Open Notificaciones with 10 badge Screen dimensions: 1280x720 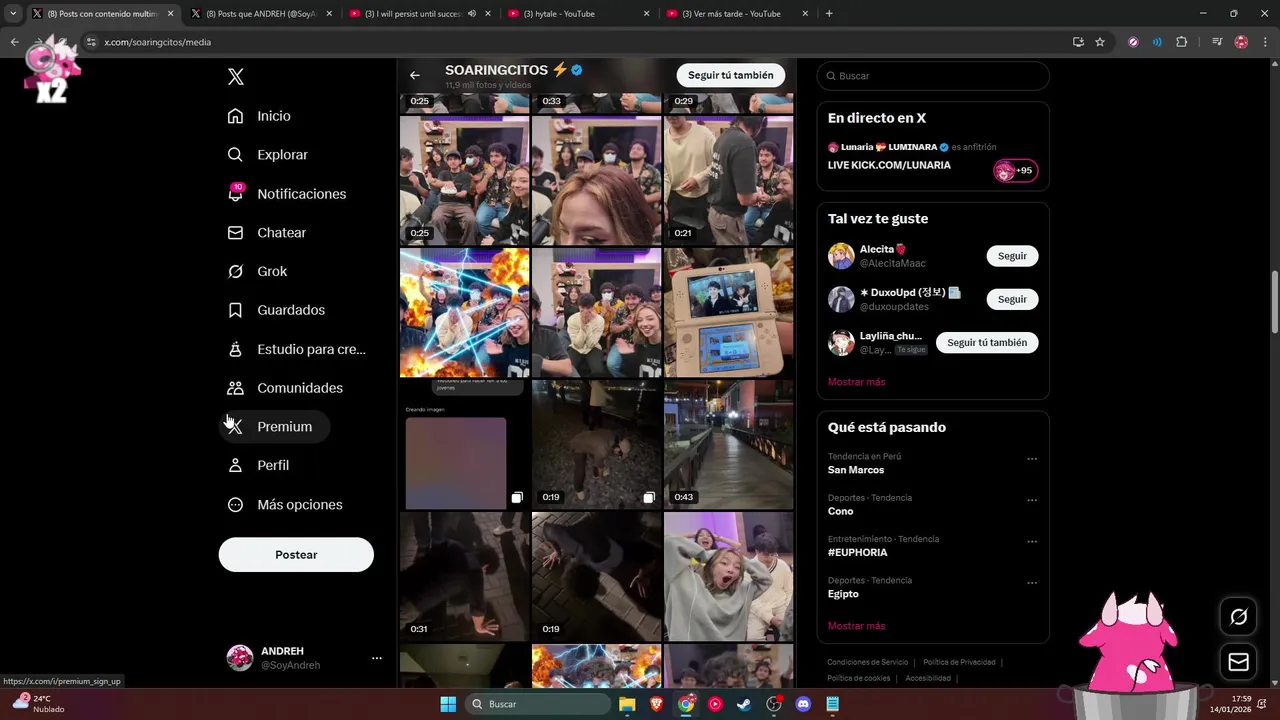click(286, 194)
